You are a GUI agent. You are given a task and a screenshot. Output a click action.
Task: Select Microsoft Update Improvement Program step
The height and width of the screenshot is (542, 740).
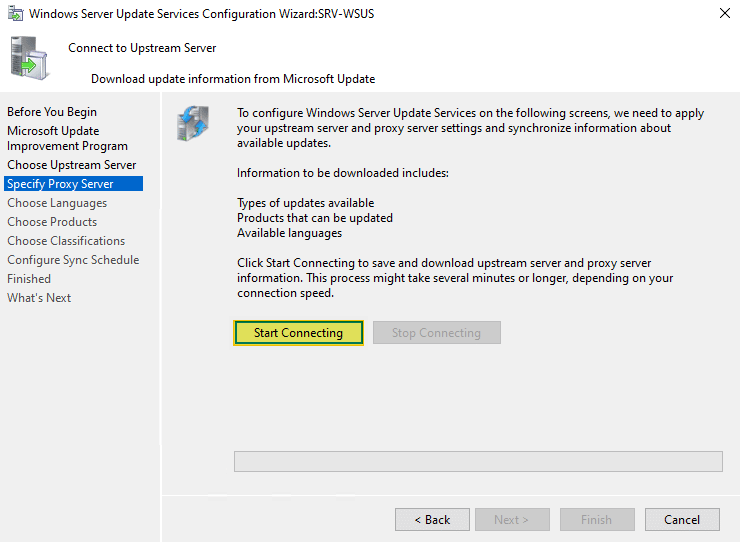[x=67, y=138]
